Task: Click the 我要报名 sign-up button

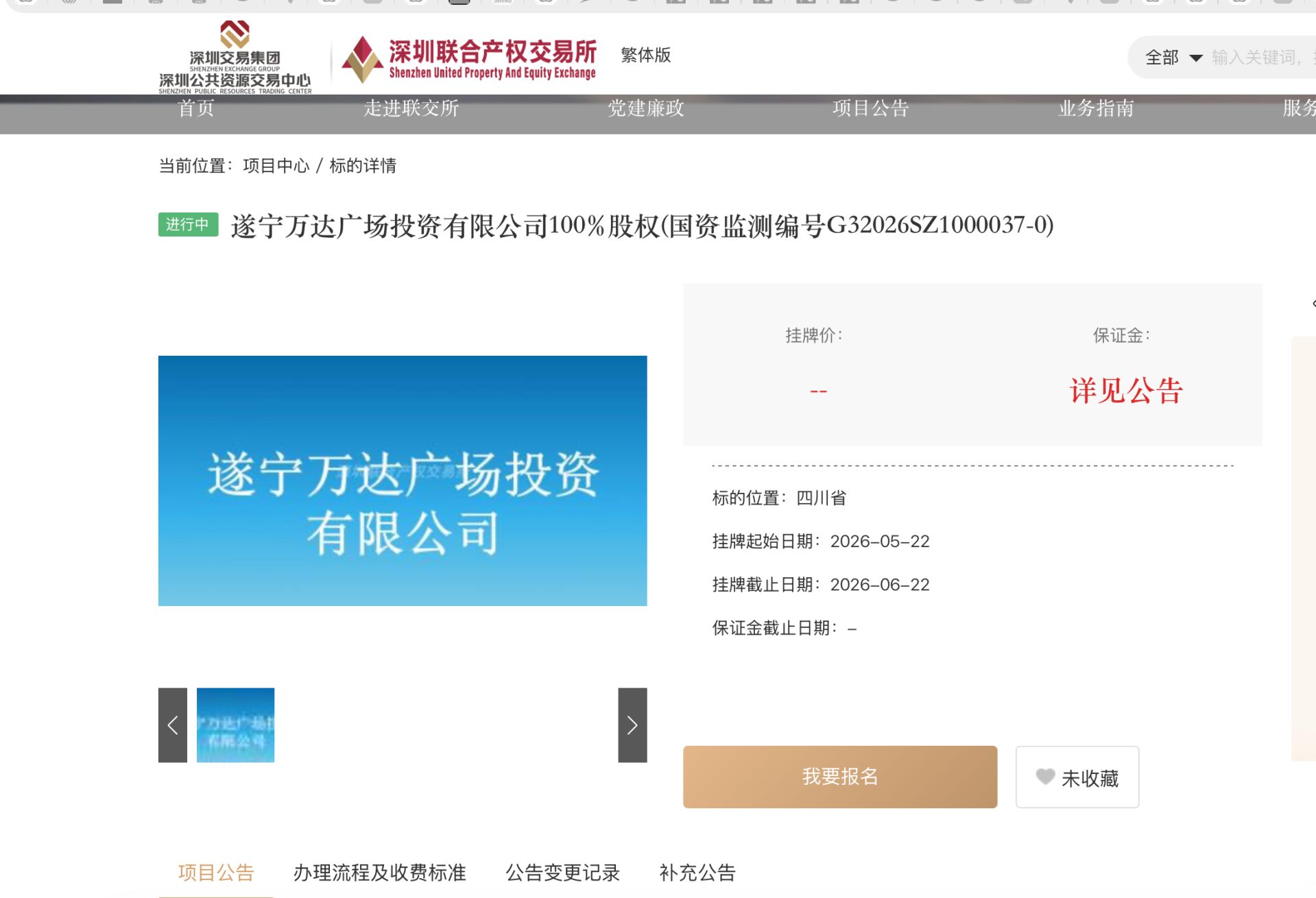Action: (840, 777)
